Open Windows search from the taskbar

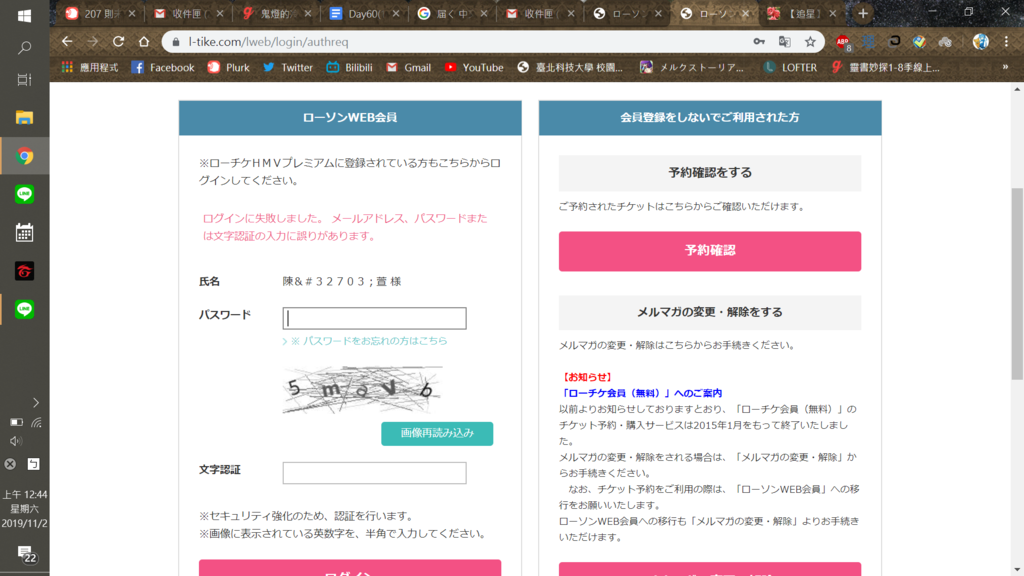coord(24,48)
